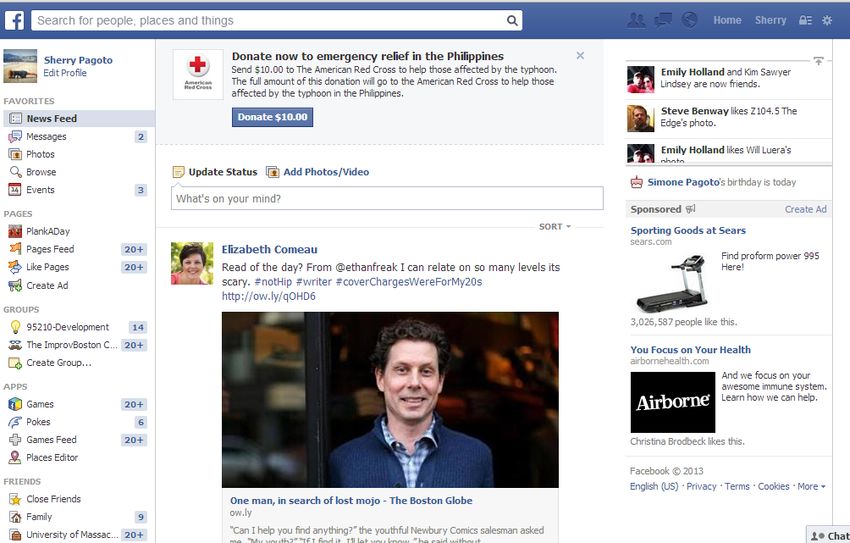Expand the More footer dropdown
The width and height of the screenshot is (850, 543).
(x=811, y=487)
